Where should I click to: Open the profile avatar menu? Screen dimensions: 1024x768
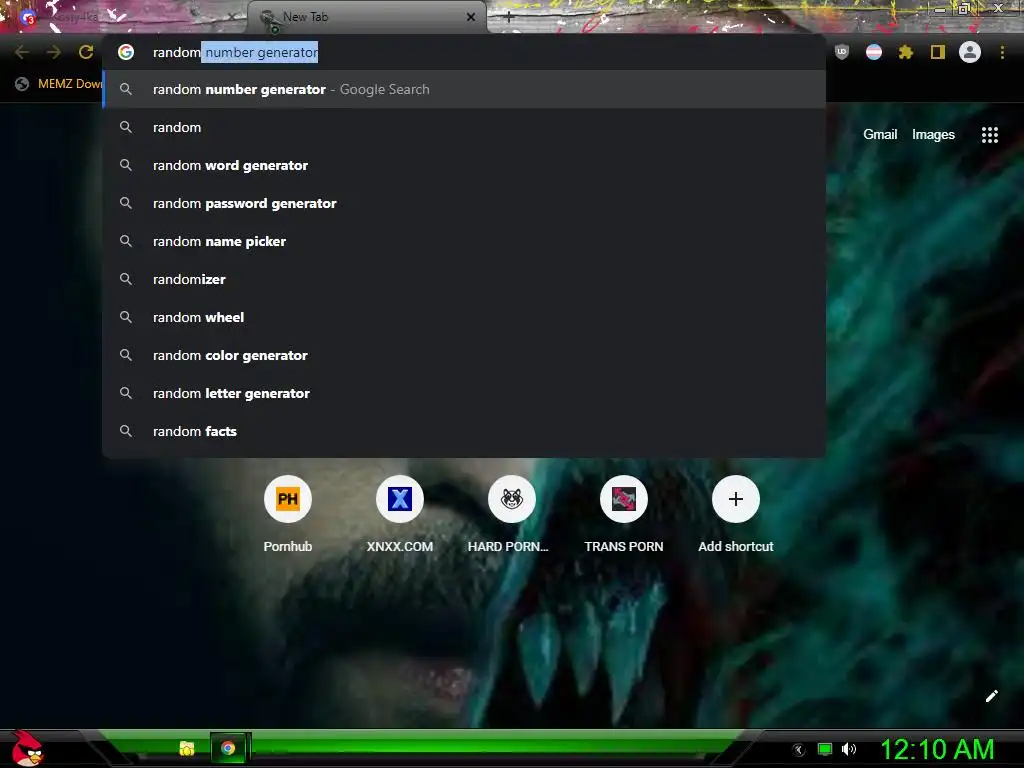(970, 52)
